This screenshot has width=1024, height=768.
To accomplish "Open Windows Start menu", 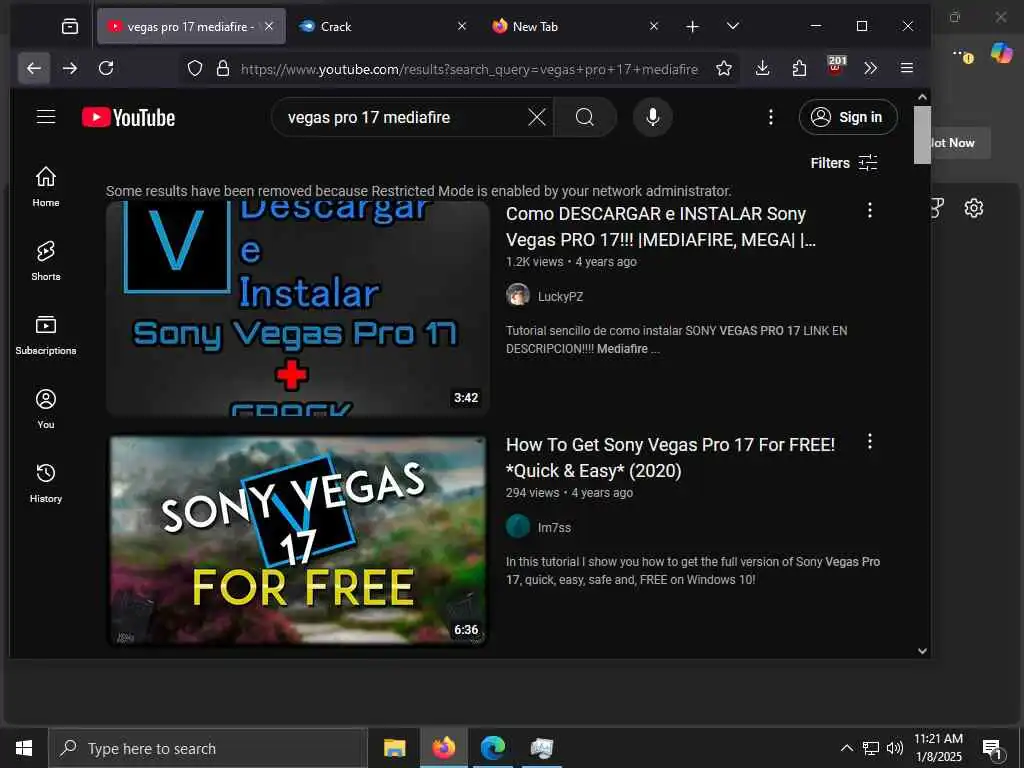I will point(24,748).
